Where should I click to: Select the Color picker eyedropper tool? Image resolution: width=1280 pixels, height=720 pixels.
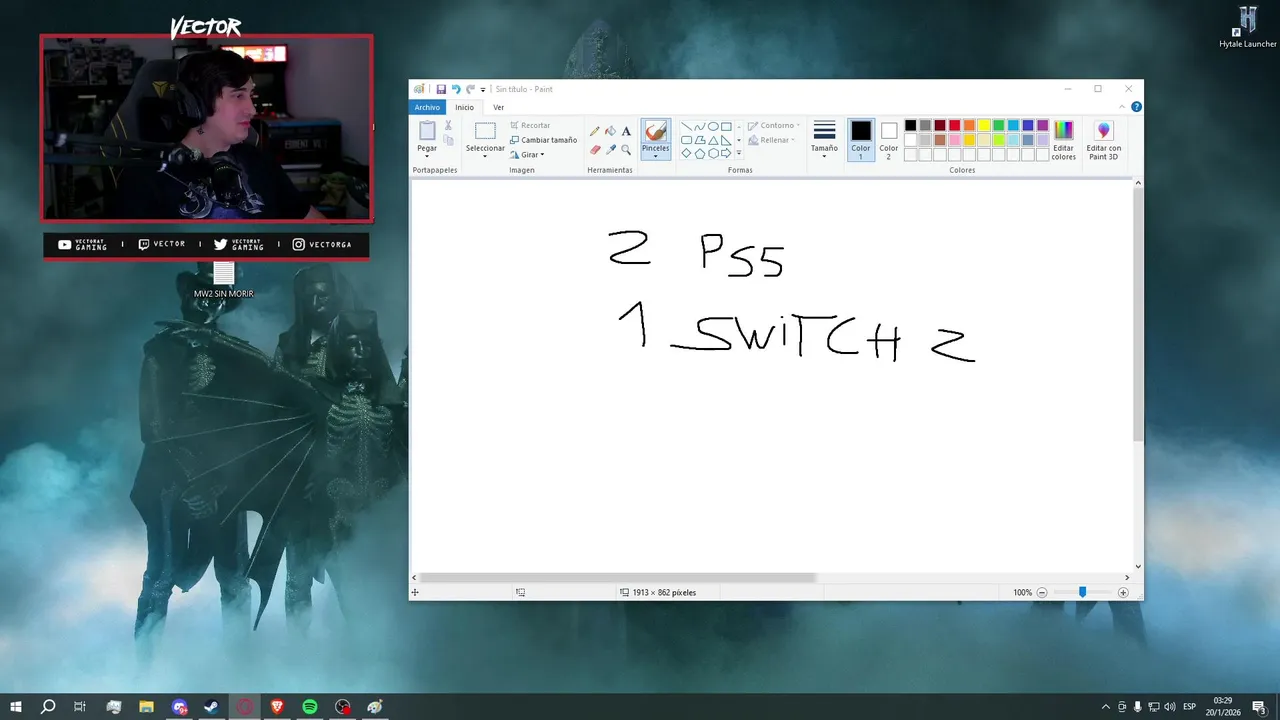click(x=610, y=149)
